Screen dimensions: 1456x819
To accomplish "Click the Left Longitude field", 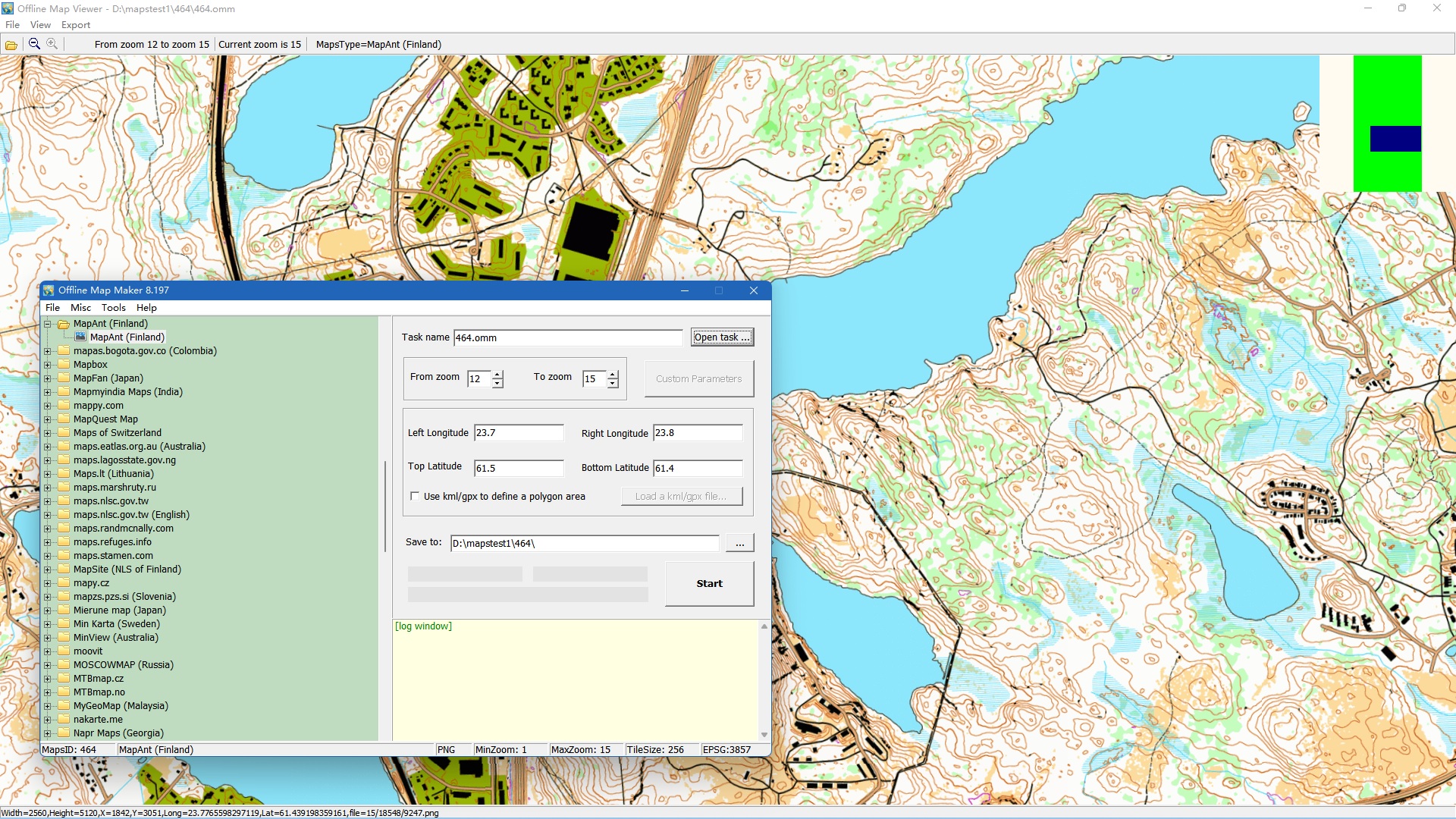I will coord(519,433).
